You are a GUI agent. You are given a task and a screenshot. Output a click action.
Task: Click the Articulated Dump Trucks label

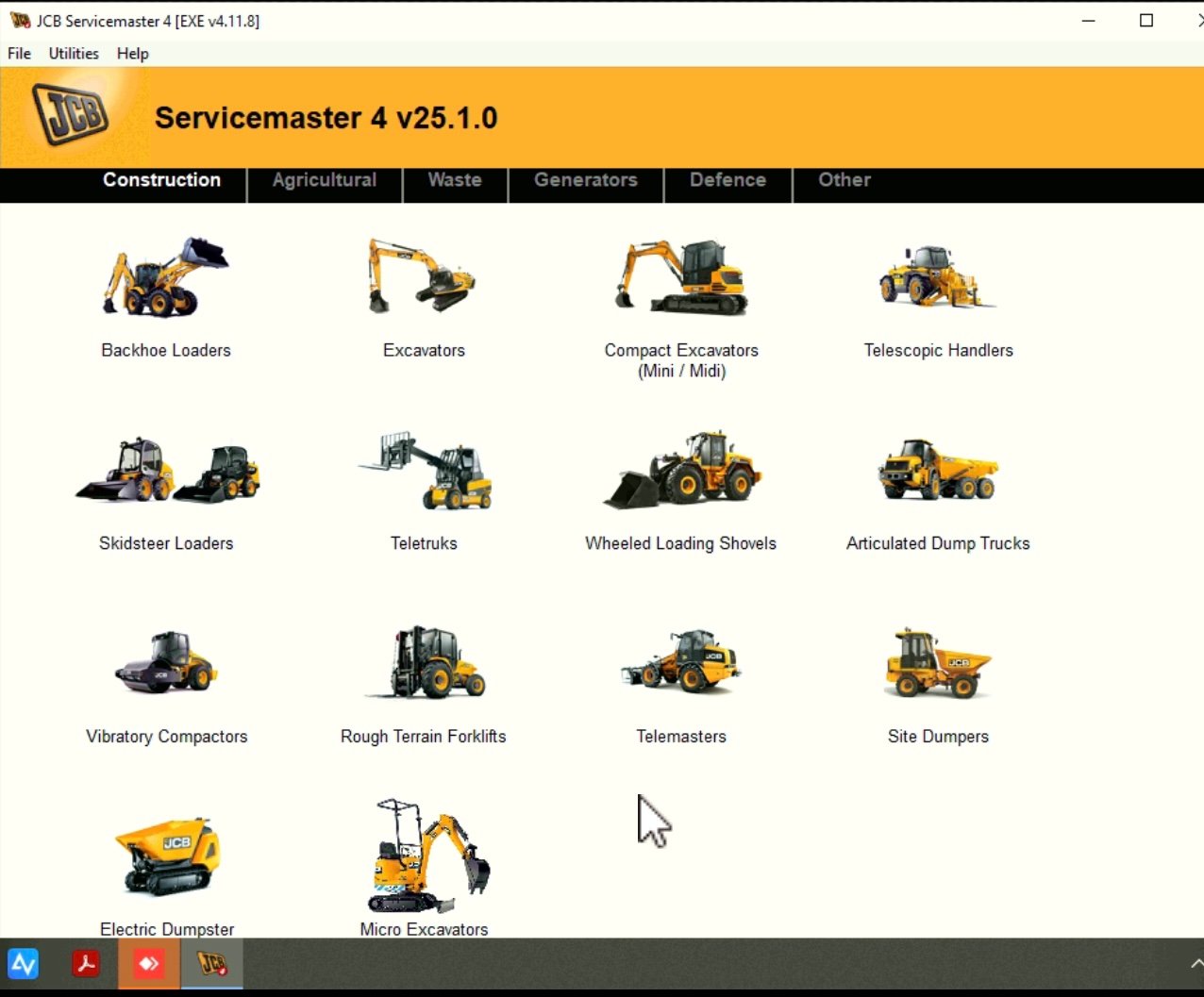(x=938, y=543)
